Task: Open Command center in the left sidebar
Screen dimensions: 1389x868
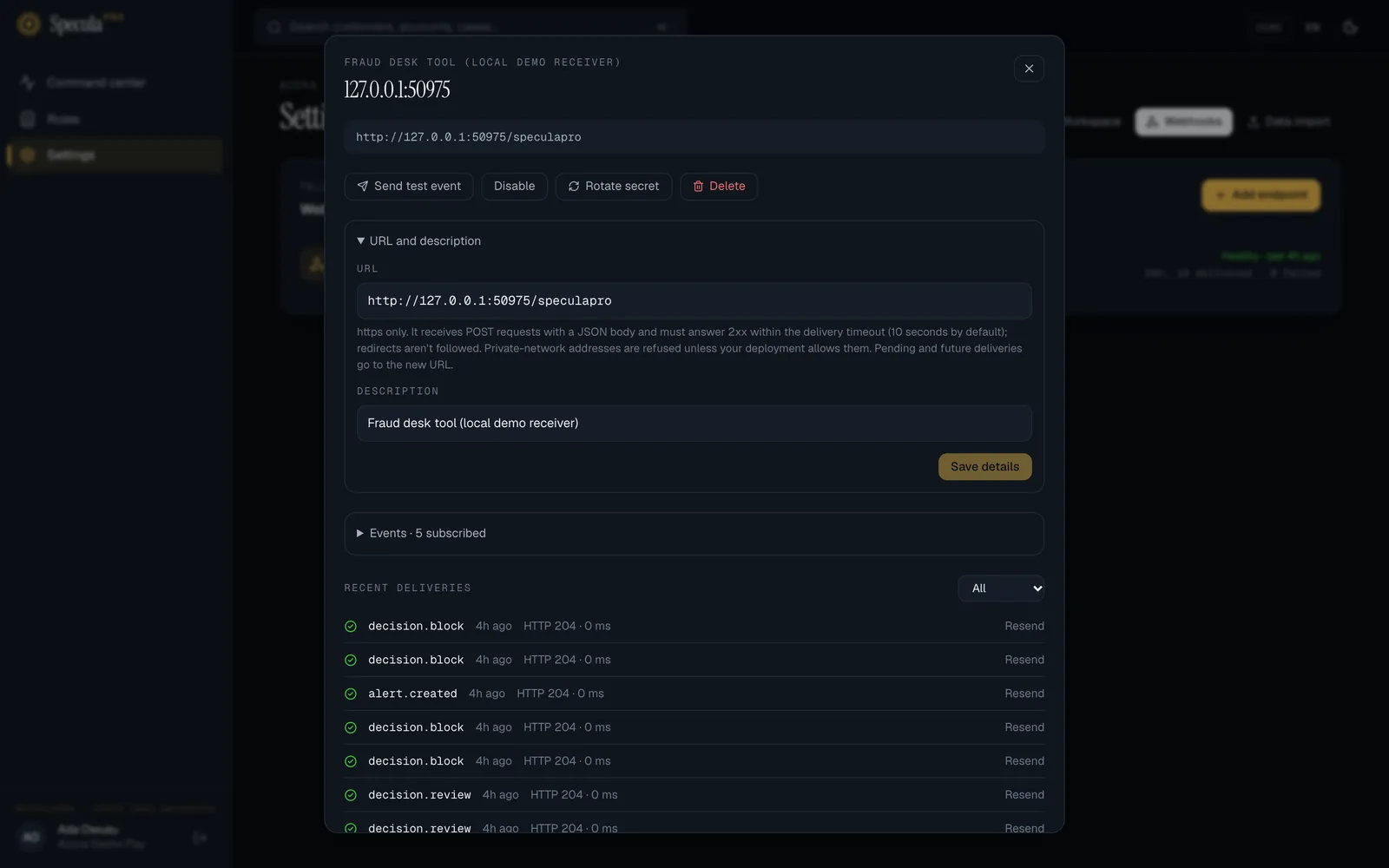Action: 115,82
